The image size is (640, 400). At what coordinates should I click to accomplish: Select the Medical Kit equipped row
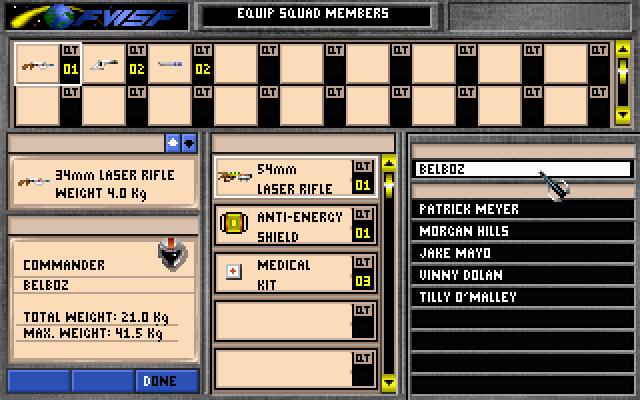(296, 273)
